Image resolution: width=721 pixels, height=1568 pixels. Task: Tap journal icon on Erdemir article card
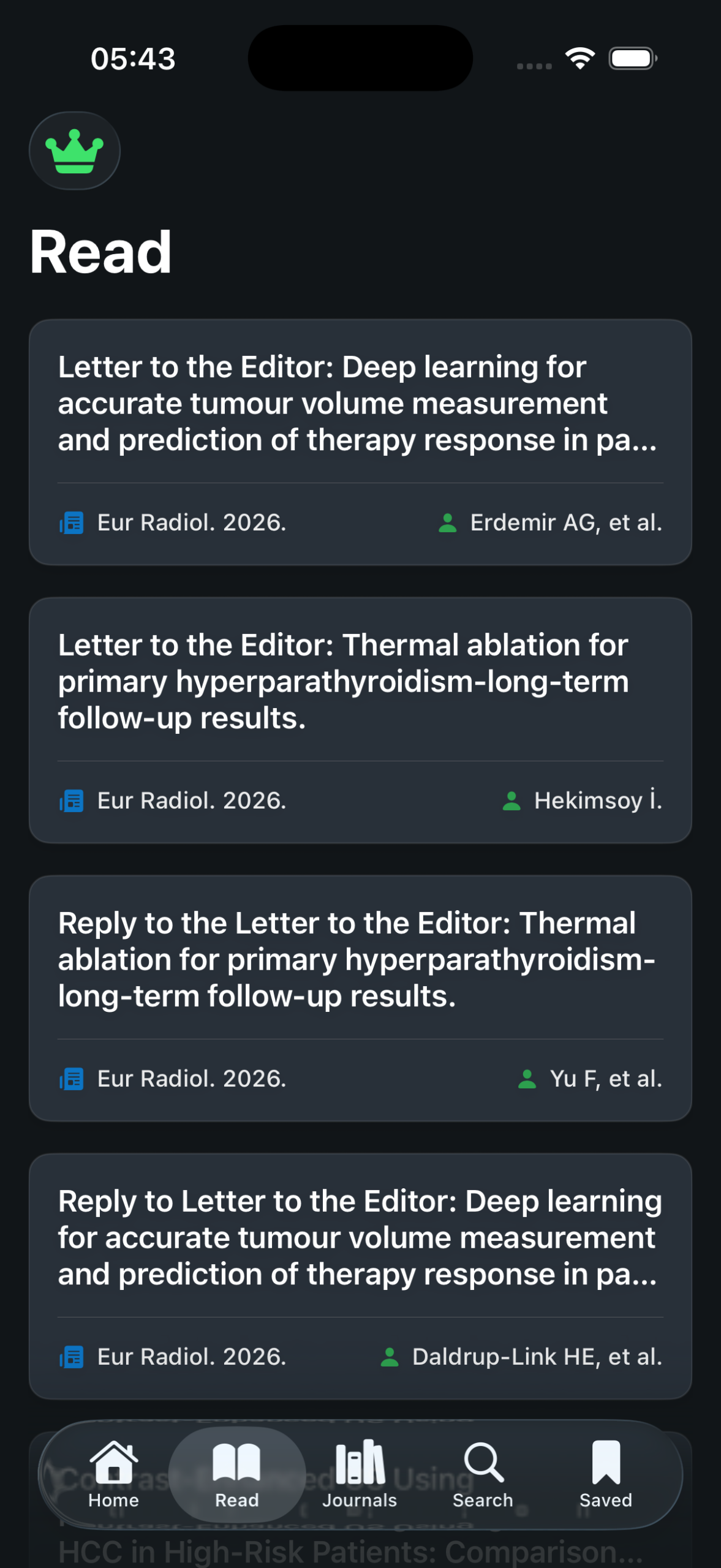[72, 523]
